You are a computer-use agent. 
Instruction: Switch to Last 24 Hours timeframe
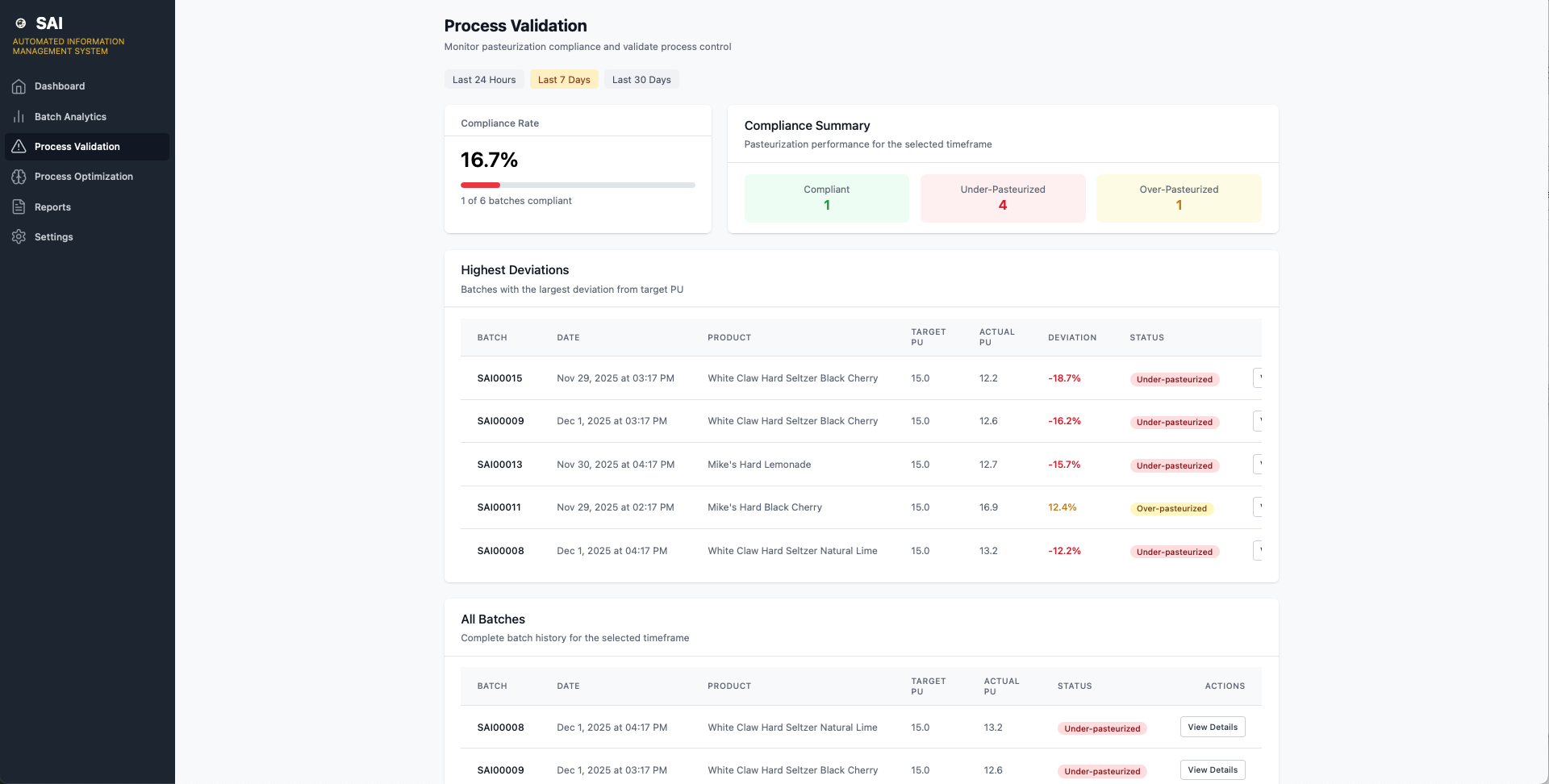[x=484, y=80]
